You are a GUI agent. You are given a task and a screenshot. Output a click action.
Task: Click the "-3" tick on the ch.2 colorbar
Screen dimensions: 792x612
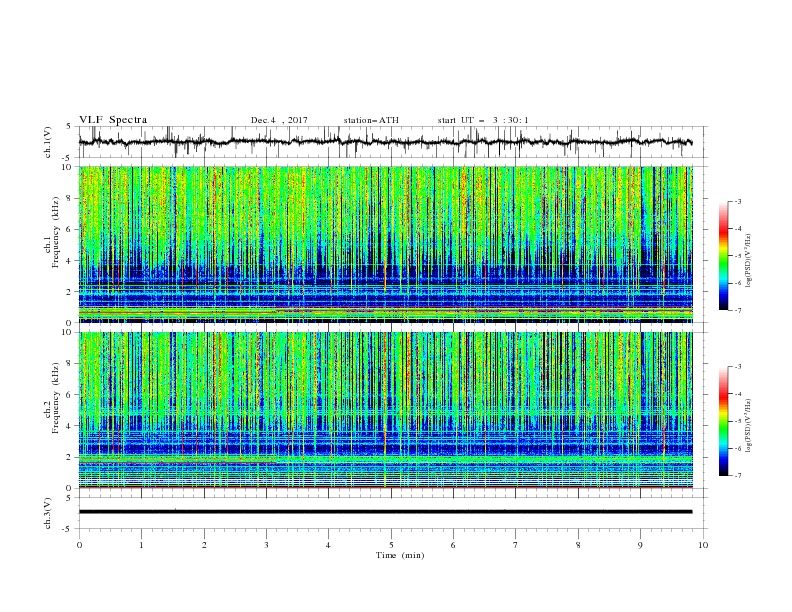click(x=738, y=367)
